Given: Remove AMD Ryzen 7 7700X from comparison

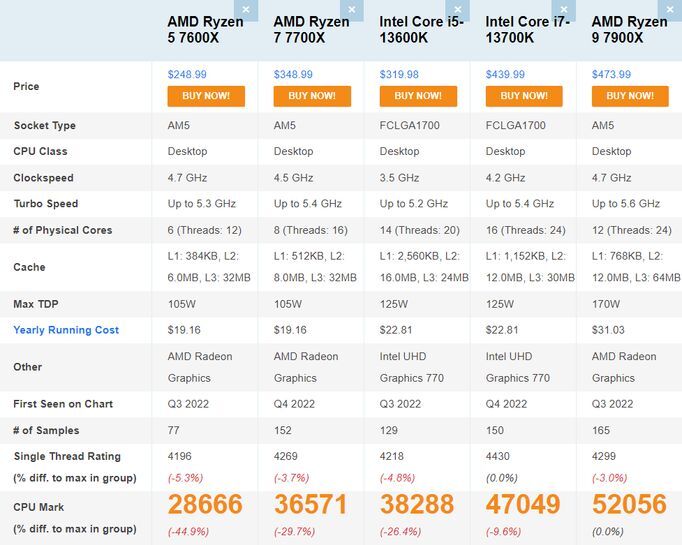Looking at the screenshot, I should (x=355, y=10).
